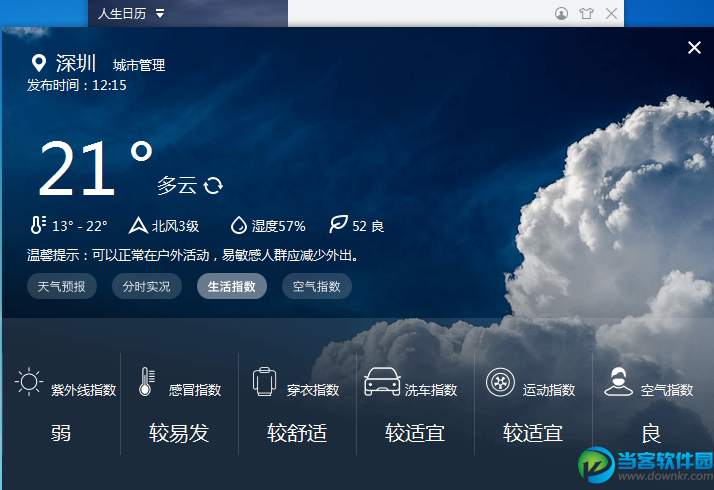Click 较适宜 under 洗车指数
This screenshot has width=714, height=490.
click(415, 433)
